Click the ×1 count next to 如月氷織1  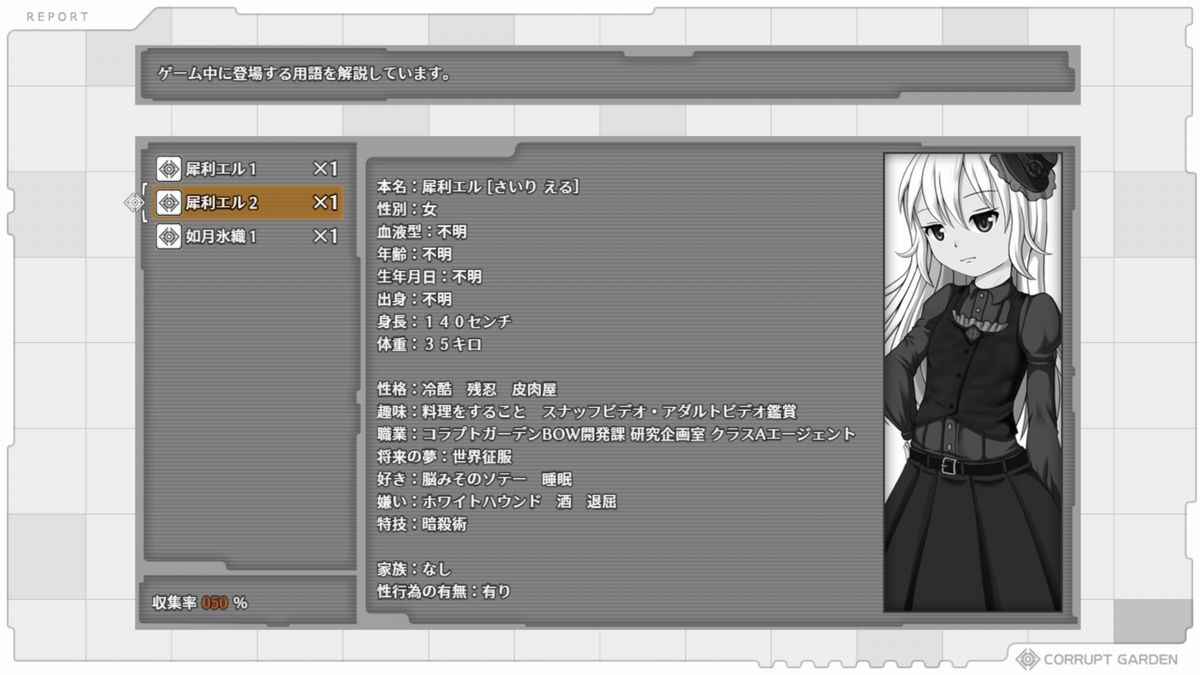[326, 236]
